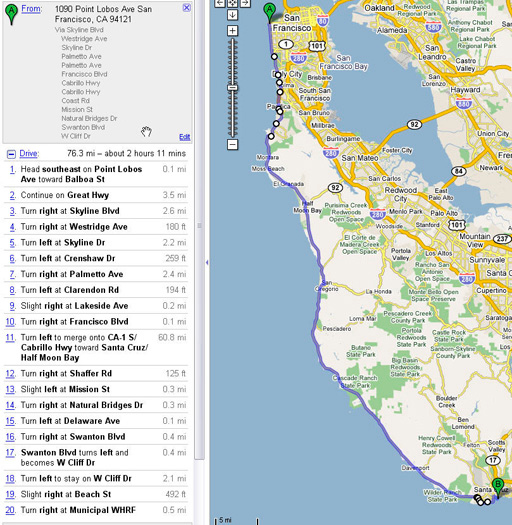512x525 pixels.
Task: Select the Coast Rd via entry
Action: 75,100
